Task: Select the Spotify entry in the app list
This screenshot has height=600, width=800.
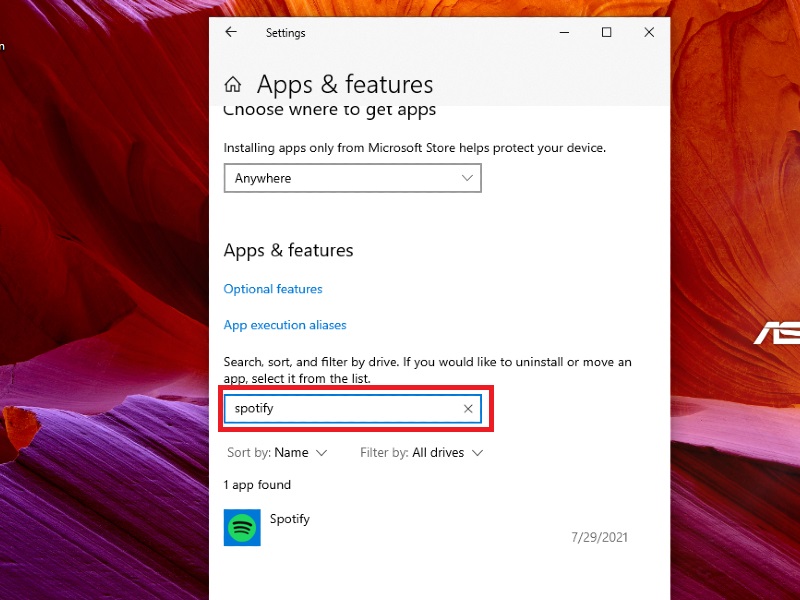Action: pos(426,528)
